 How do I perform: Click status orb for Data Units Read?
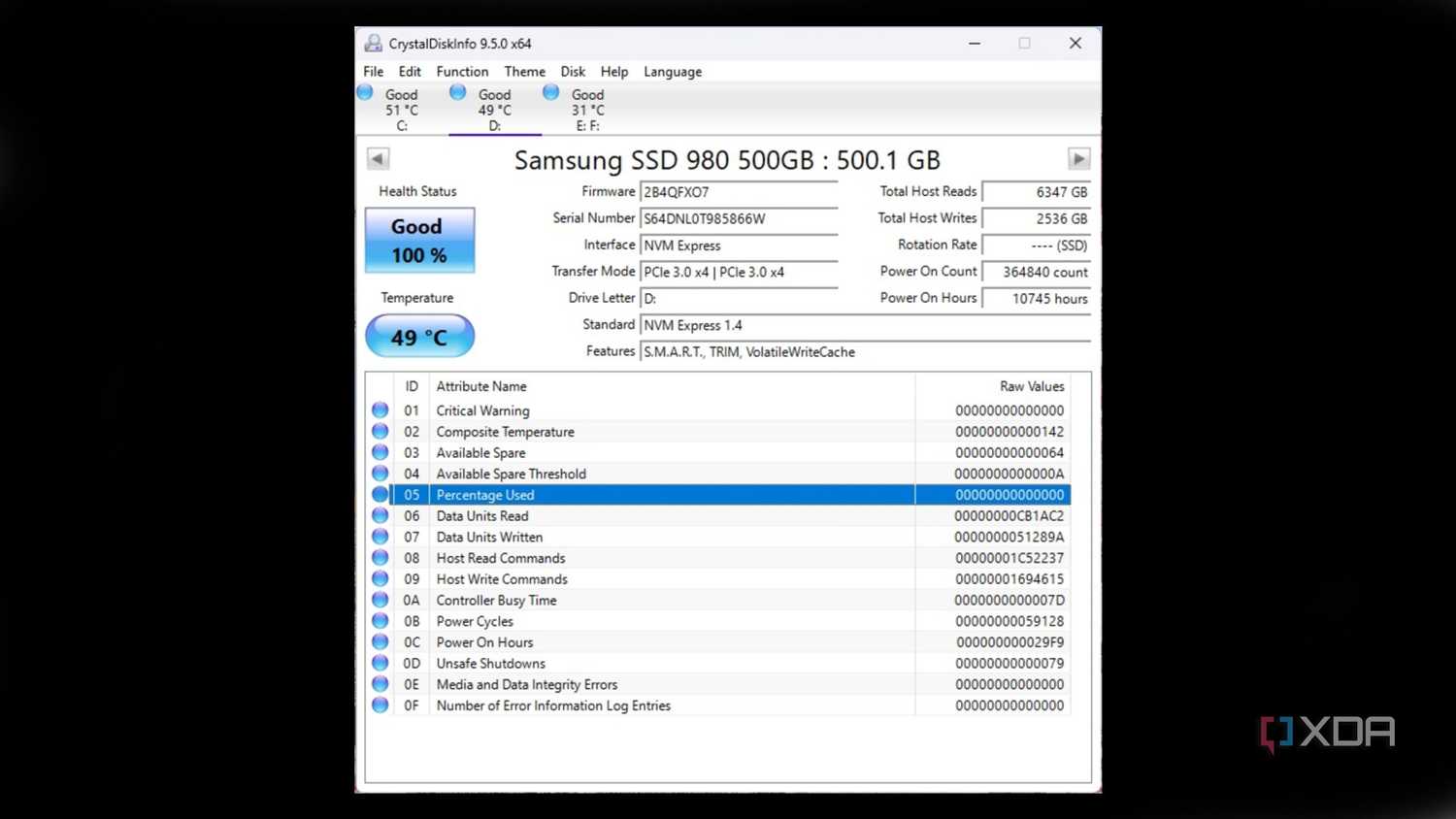pyautogui.click(x=380, y=516)
